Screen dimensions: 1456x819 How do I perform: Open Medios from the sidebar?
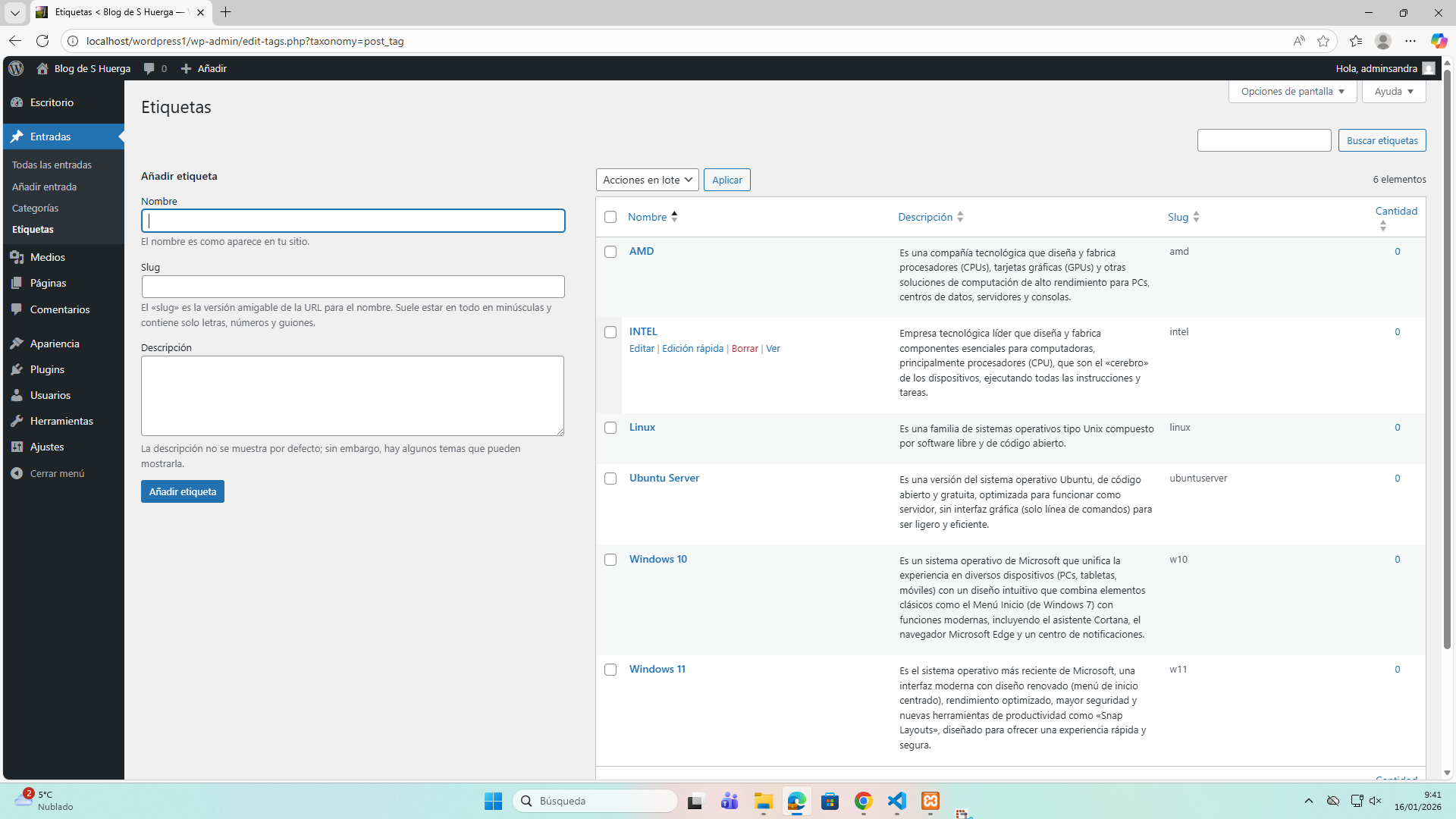47,257
